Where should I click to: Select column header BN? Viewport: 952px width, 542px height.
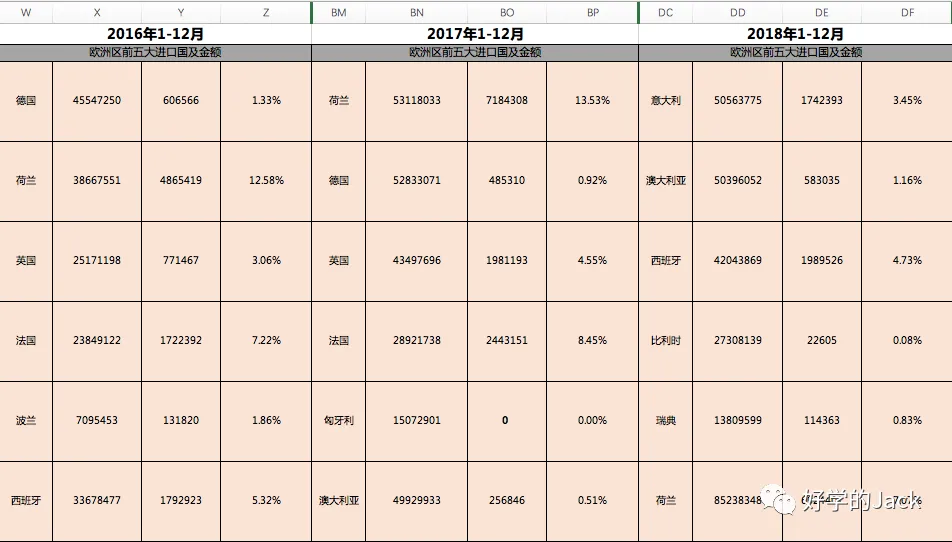(x=416, y=13)
